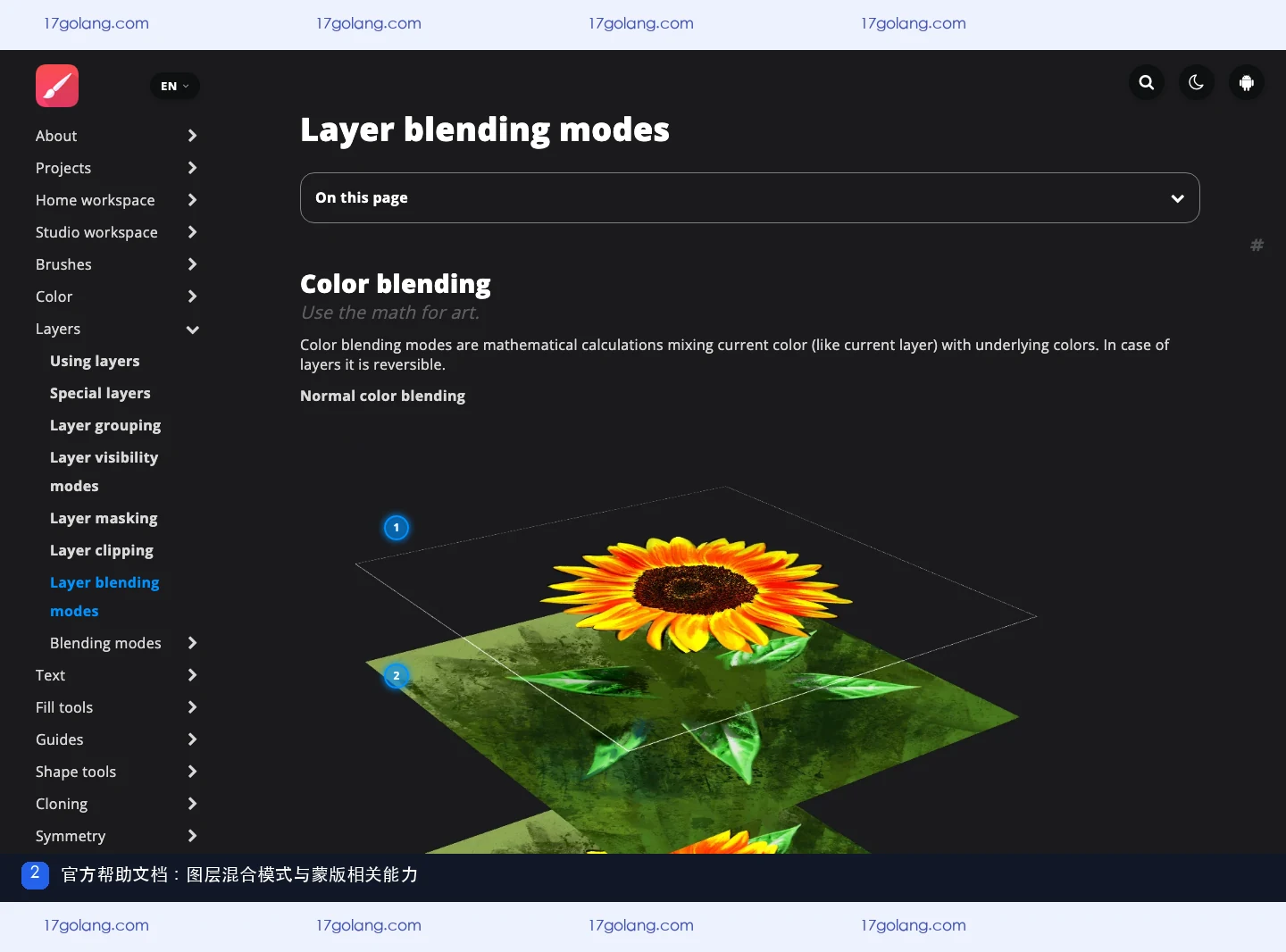
Task: Expand the About section chevron
Action: tap(192, 136)
